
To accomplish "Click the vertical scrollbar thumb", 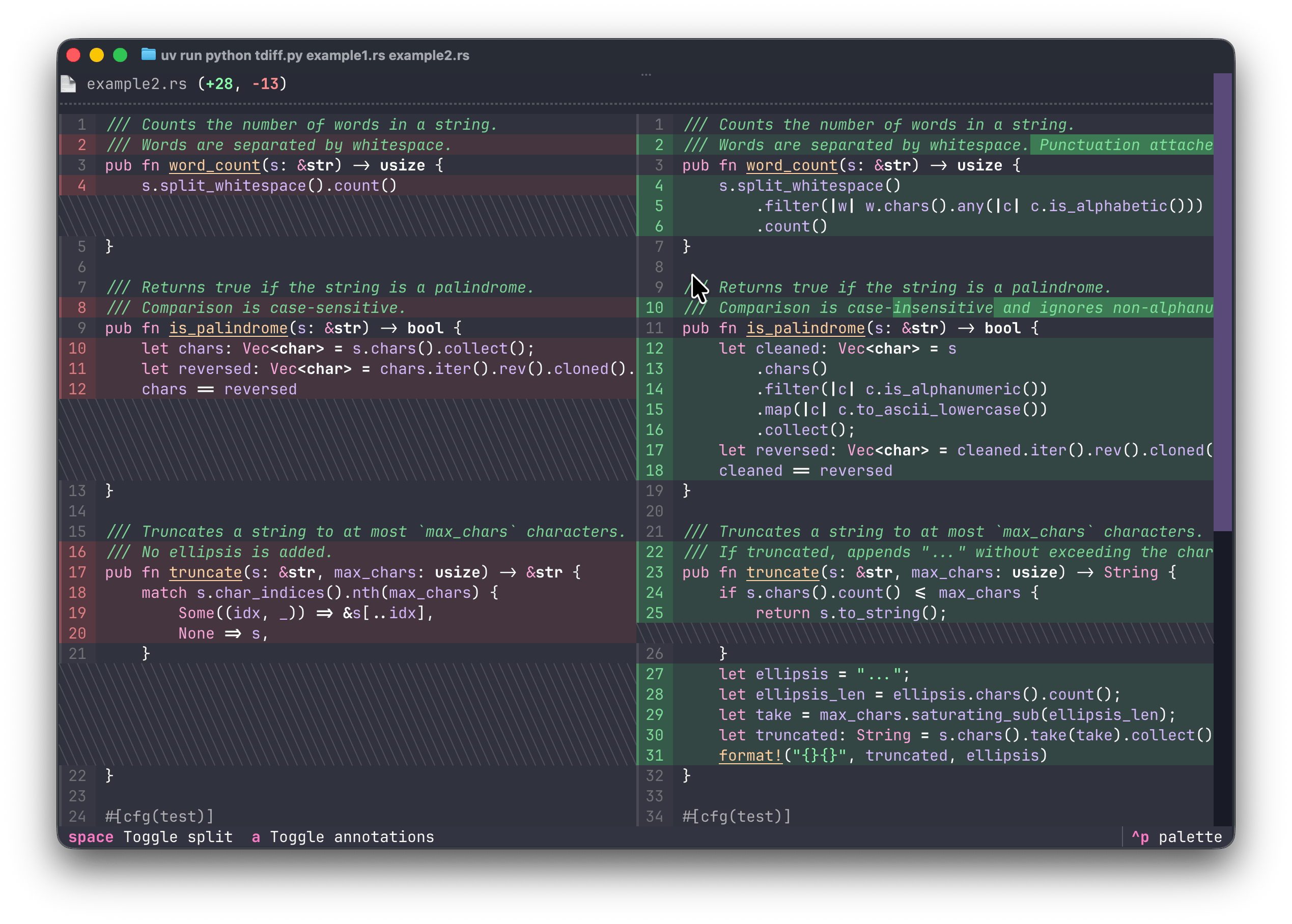I will (x=1222, y=302).
